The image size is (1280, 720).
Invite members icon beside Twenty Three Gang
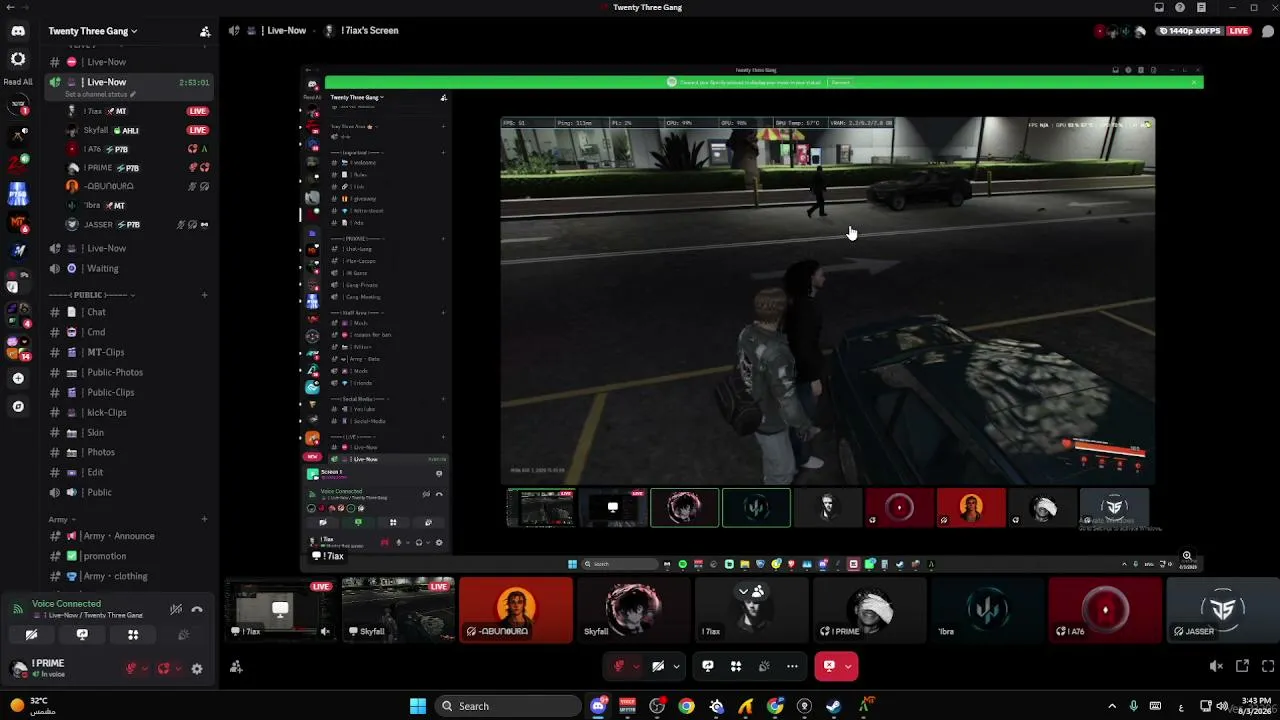[205, 31]
